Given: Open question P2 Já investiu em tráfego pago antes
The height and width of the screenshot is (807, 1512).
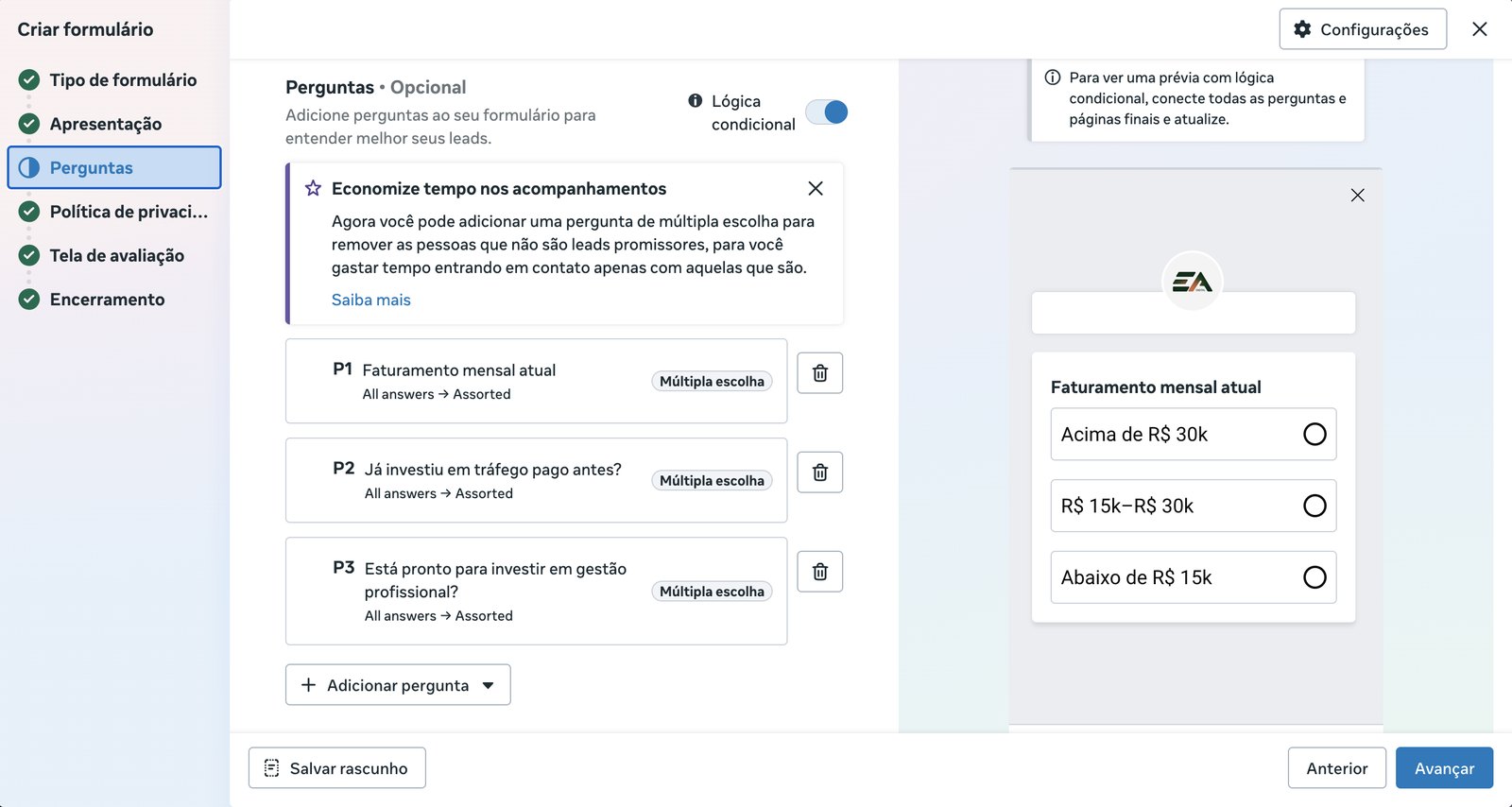Looking at the screenshot, I should [x=536, y=480].
